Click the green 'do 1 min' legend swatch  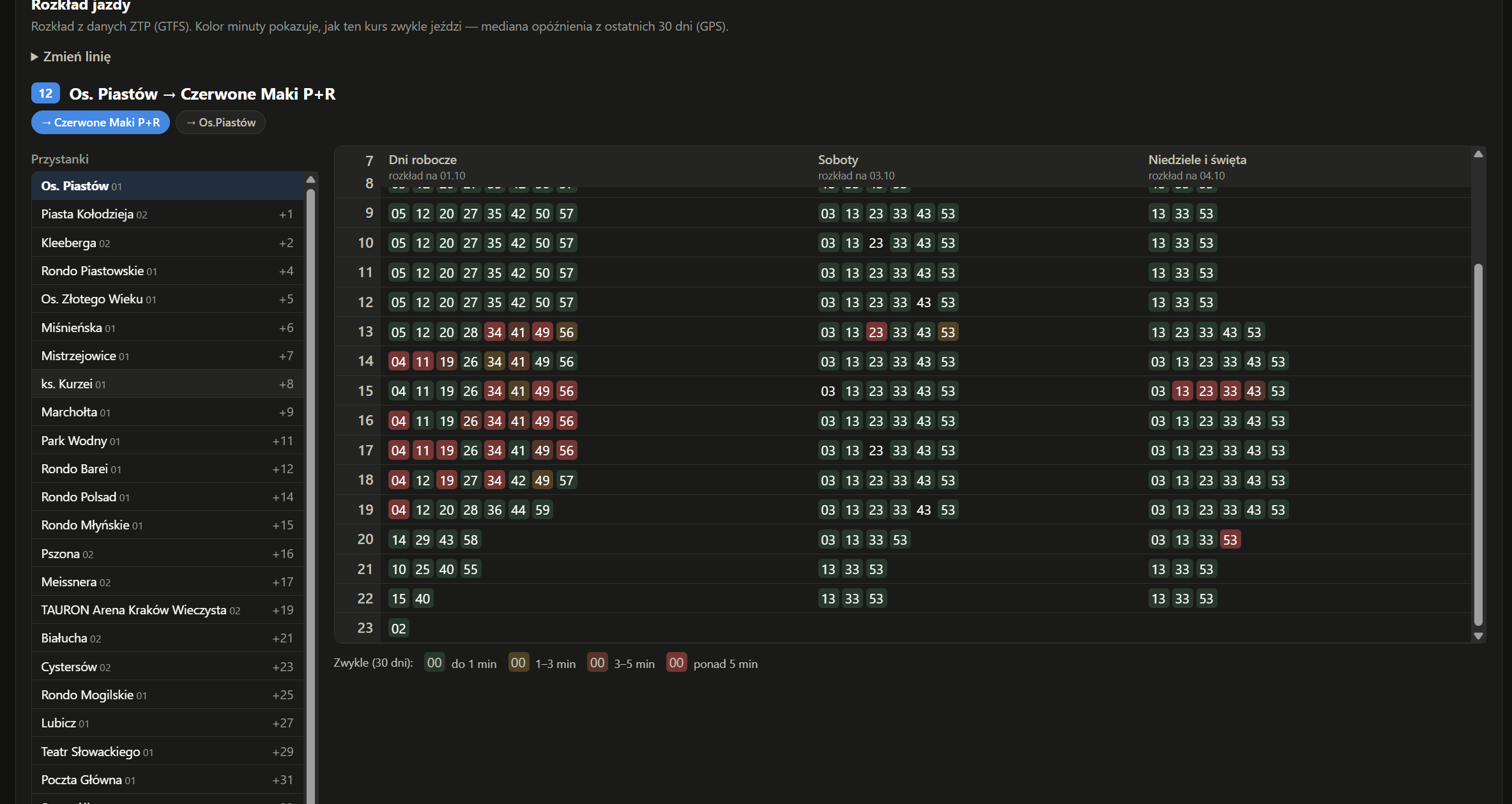434,663
